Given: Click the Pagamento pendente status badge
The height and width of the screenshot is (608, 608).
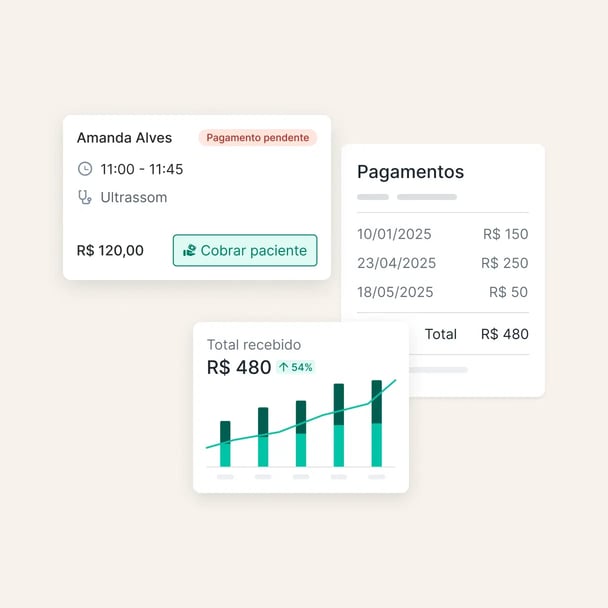Looking at the screenshot, I should click(257, 138).
